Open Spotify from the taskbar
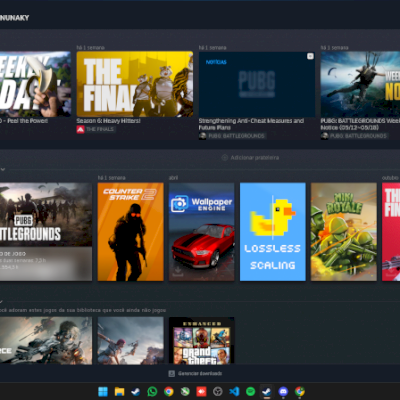The width and height of the screenshot is (400, 400). pyautogui.click(x=251, y=391)
